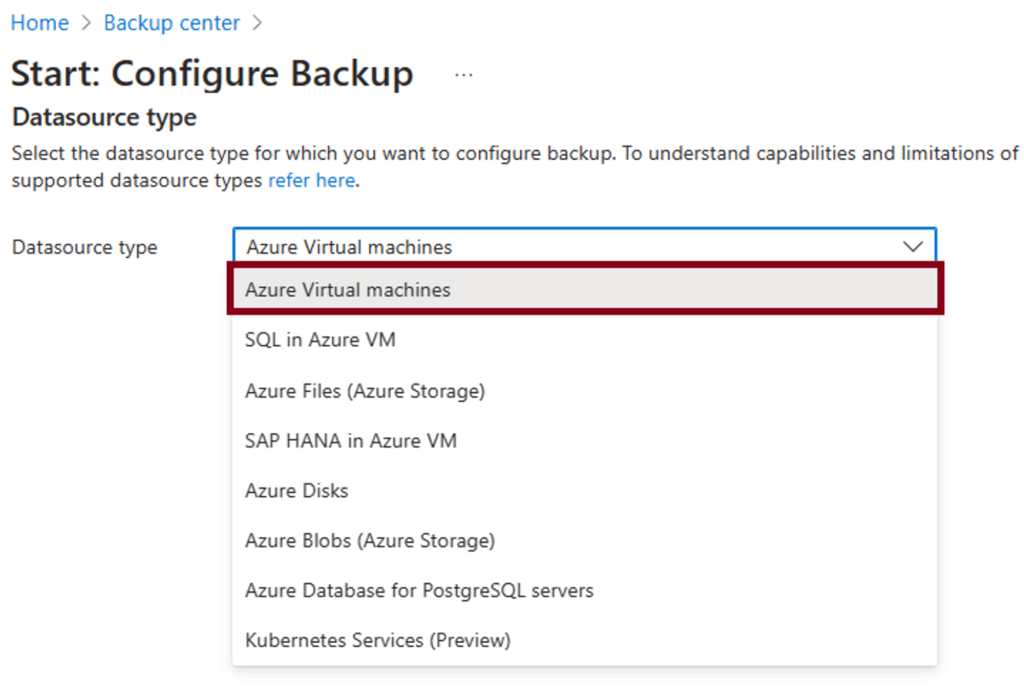1024x698 pixels.
Task: Choose SQL in Azure VM
Action: pos(585,340)
